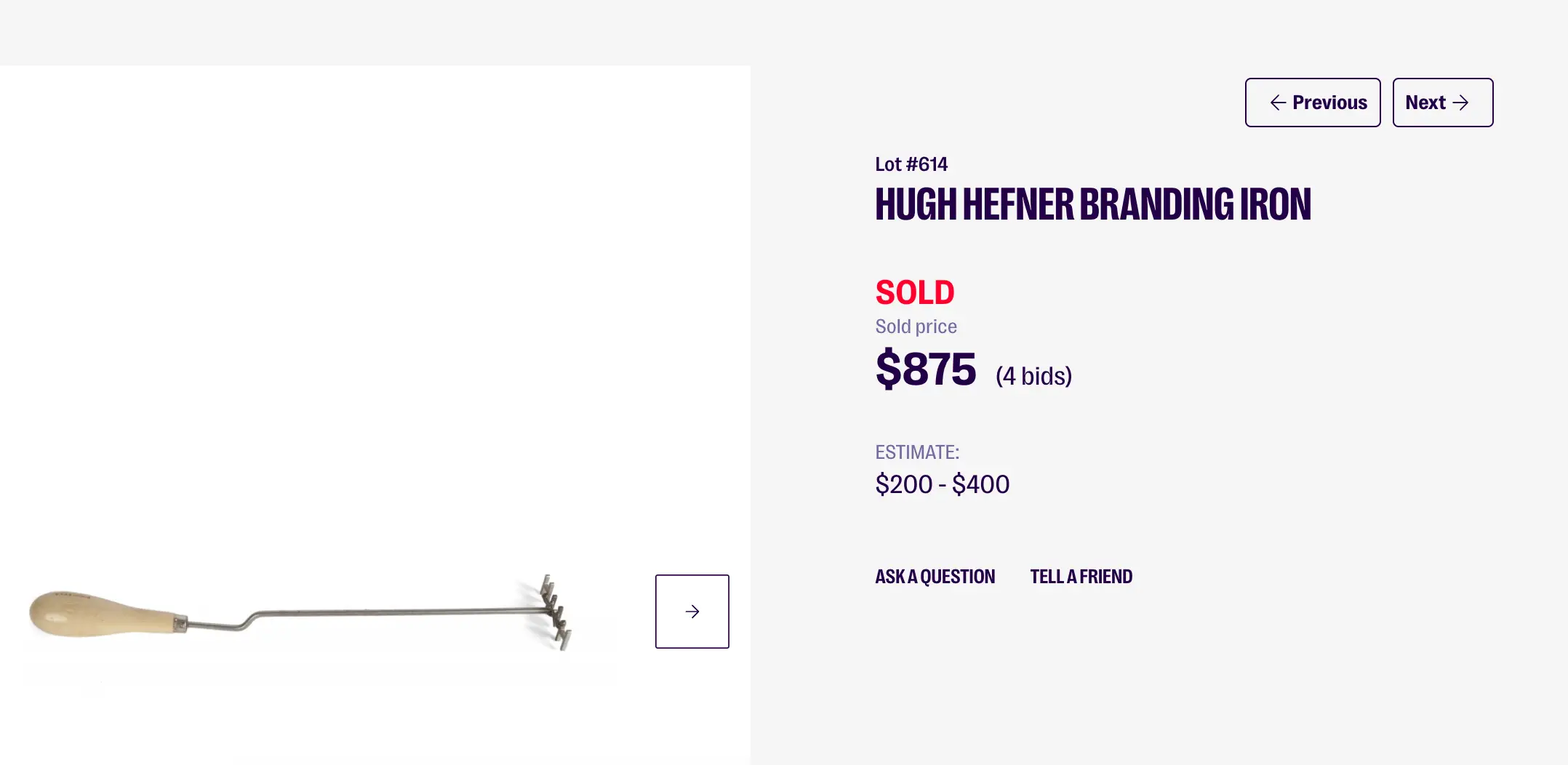Click the $875 sold price amount

tap(926, 369)
